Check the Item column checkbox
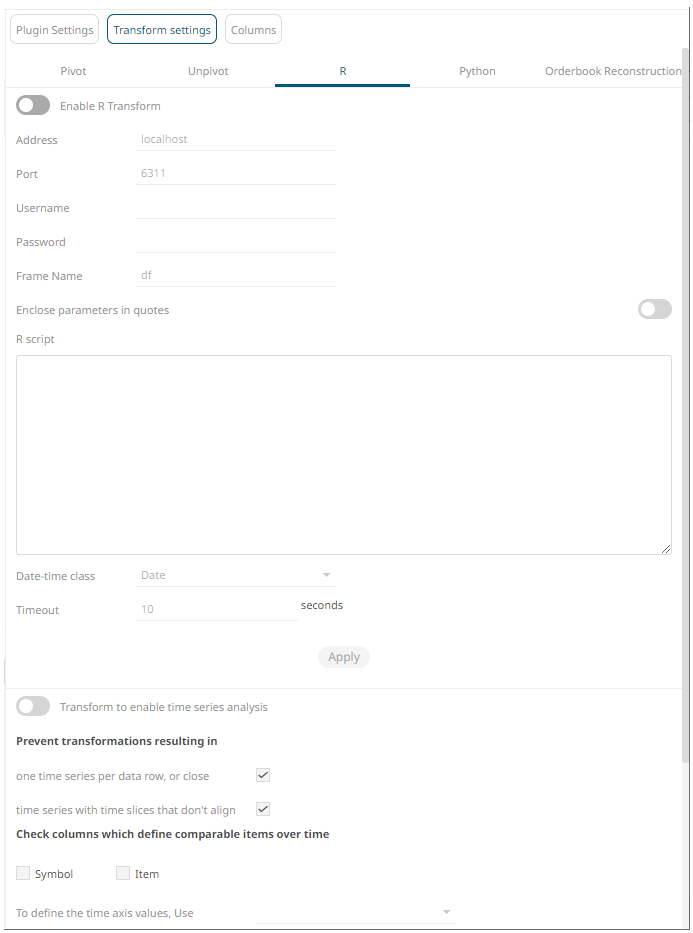 [123, 873]
